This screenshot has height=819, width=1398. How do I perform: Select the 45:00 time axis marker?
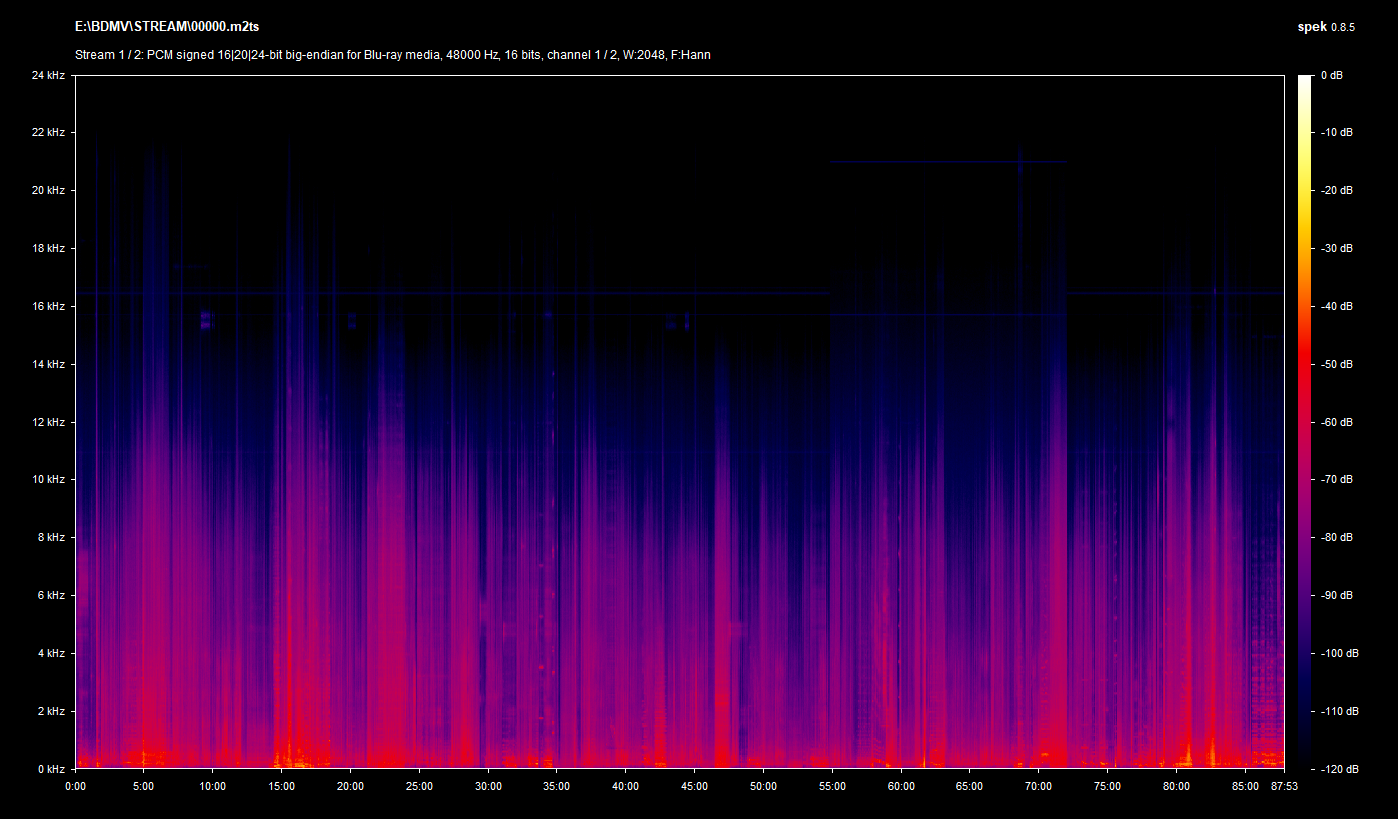694,786
